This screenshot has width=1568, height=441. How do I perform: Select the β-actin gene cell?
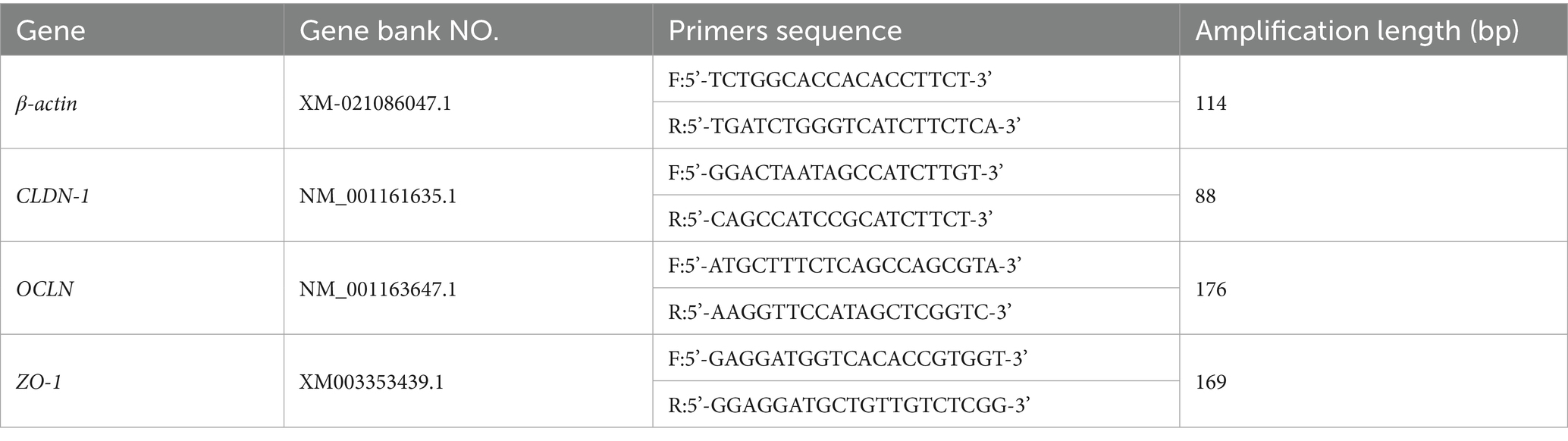click(x=46, y=103)
